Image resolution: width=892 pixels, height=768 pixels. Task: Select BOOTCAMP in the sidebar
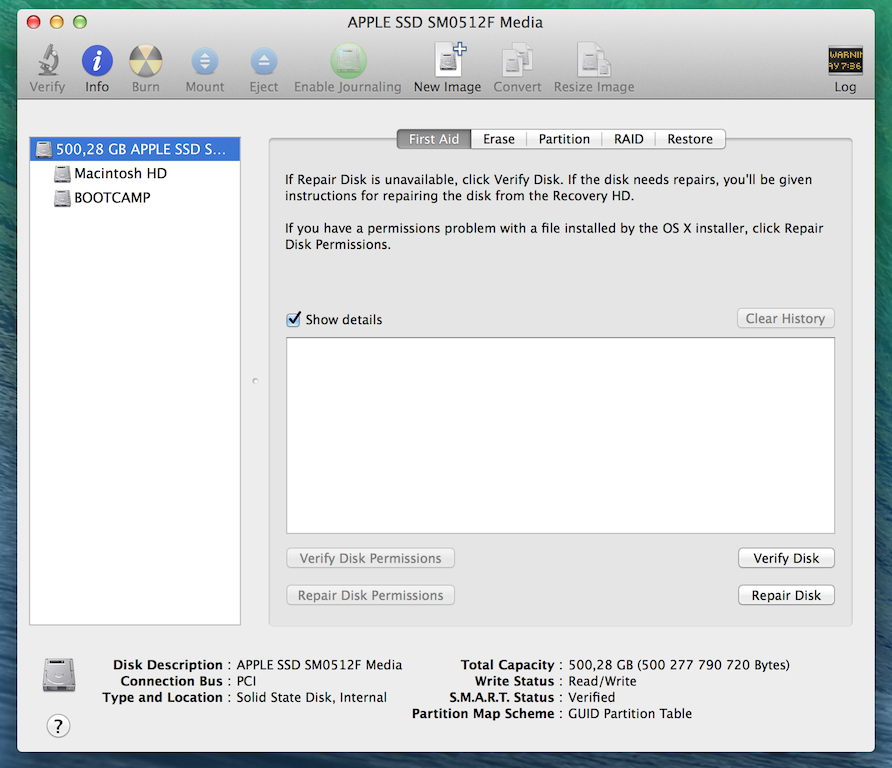pos(135,198)
